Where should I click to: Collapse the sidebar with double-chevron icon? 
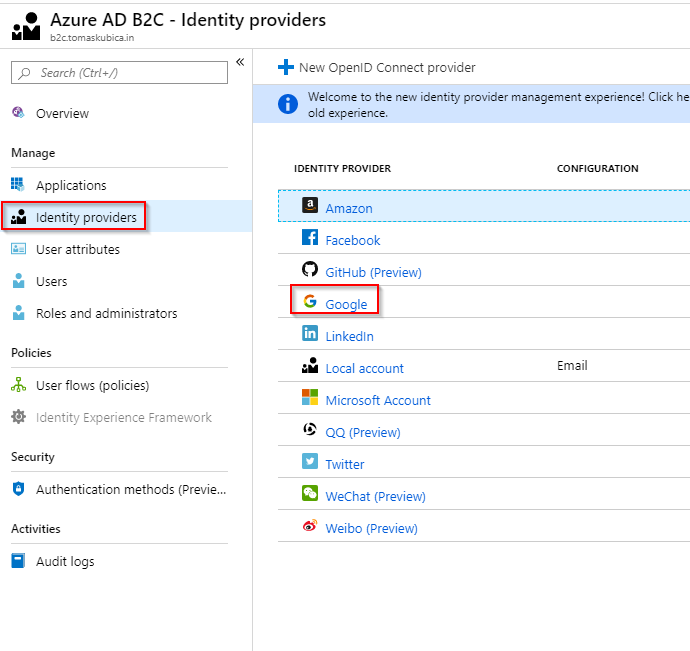[x=240, y=62]
